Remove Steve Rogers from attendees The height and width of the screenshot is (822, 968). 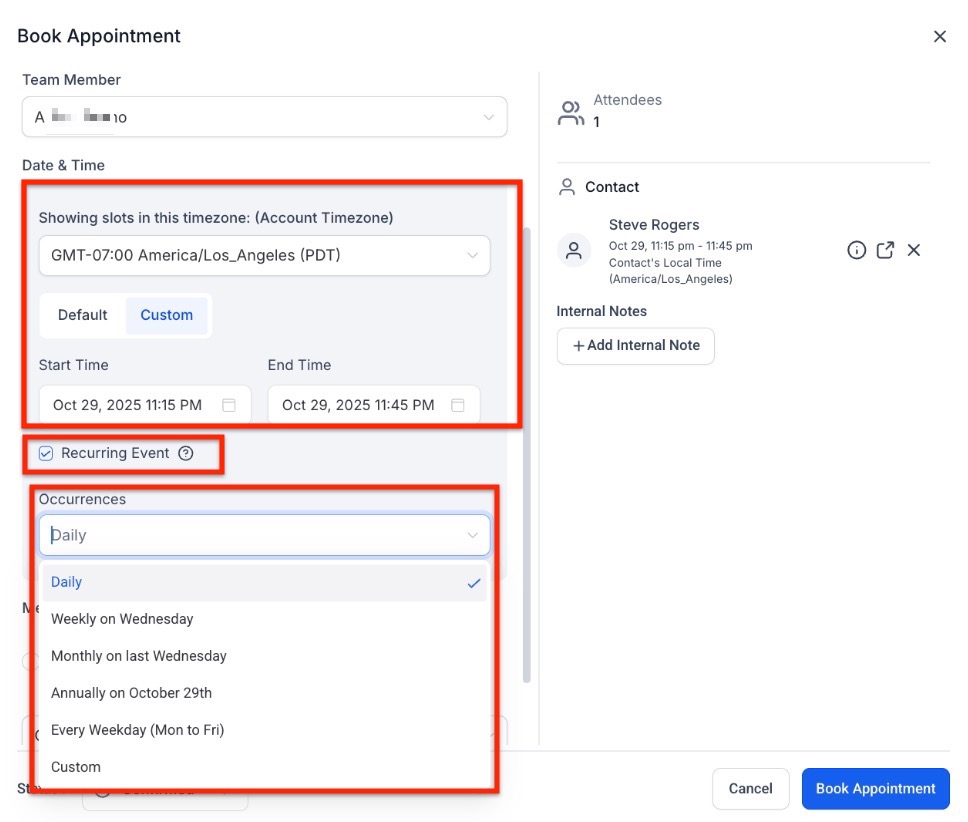(x=913, y=250)
